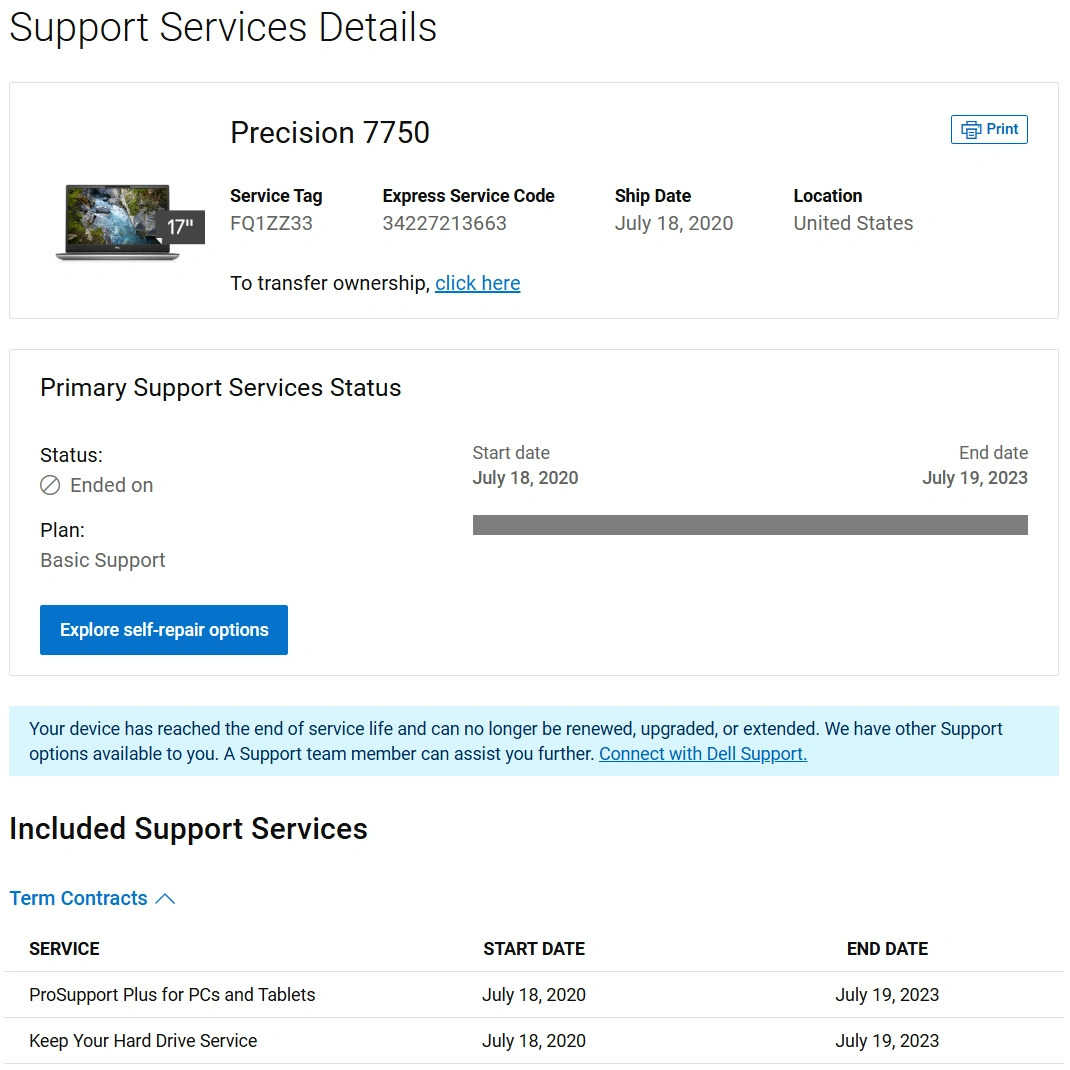Select the Keep Your Hard Drive Service row
1070x1070 pixels.
(x=143, y=1041)
